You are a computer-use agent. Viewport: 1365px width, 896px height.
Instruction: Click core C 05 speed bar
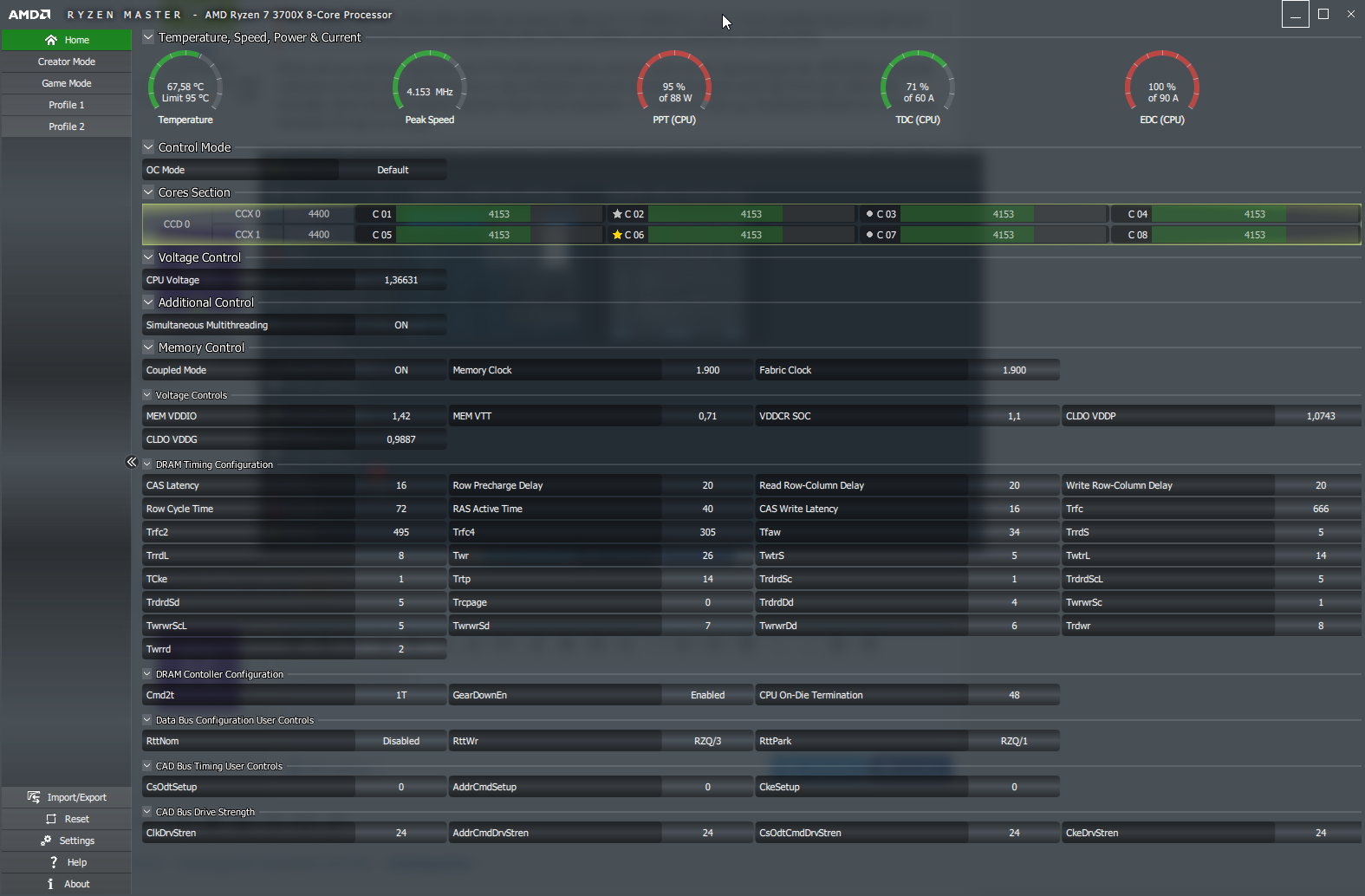[499, 235]
